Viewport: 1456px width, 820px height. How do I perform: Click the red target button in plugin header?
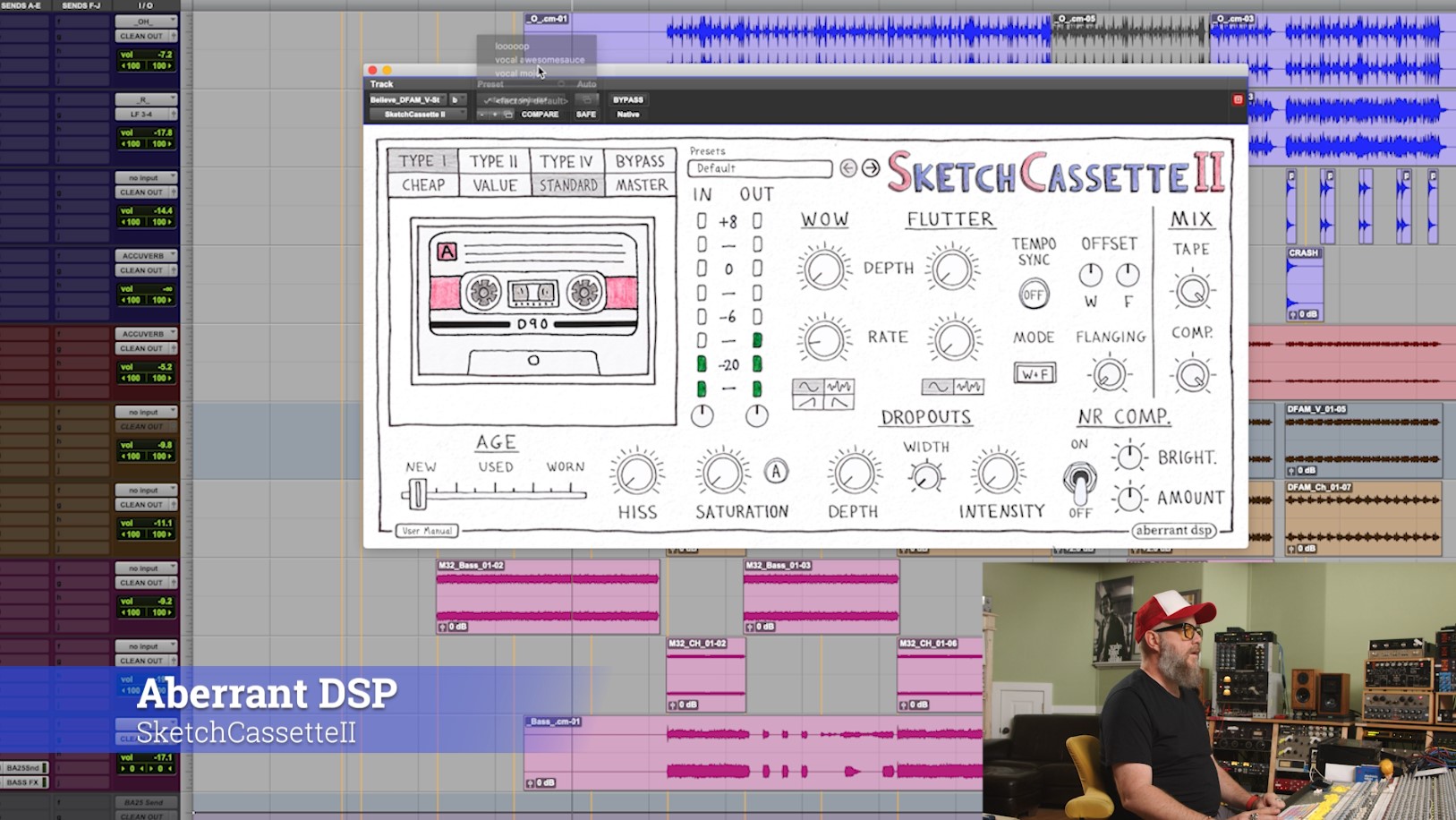[x=1238, y=99]
